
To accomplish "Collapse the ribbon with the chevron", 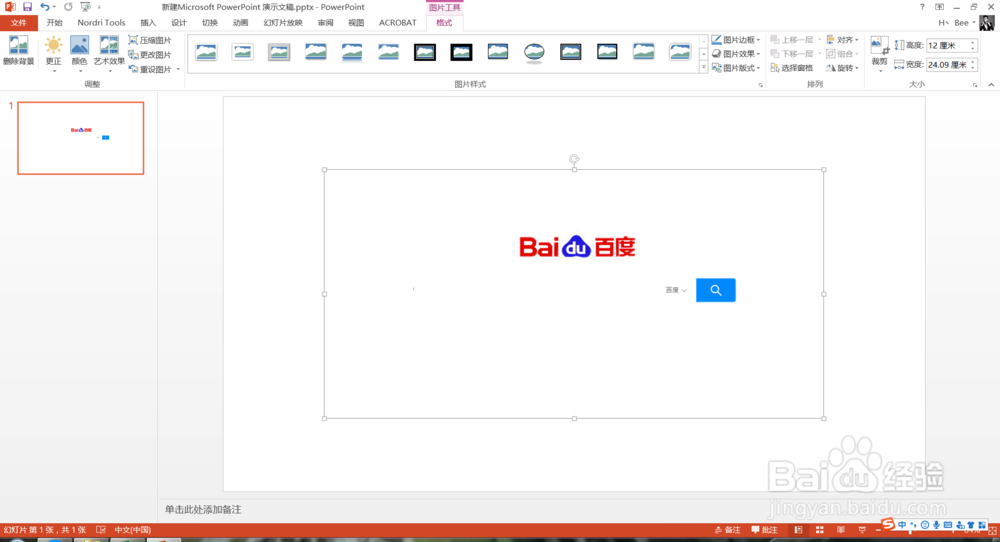I will click(991, 85).
